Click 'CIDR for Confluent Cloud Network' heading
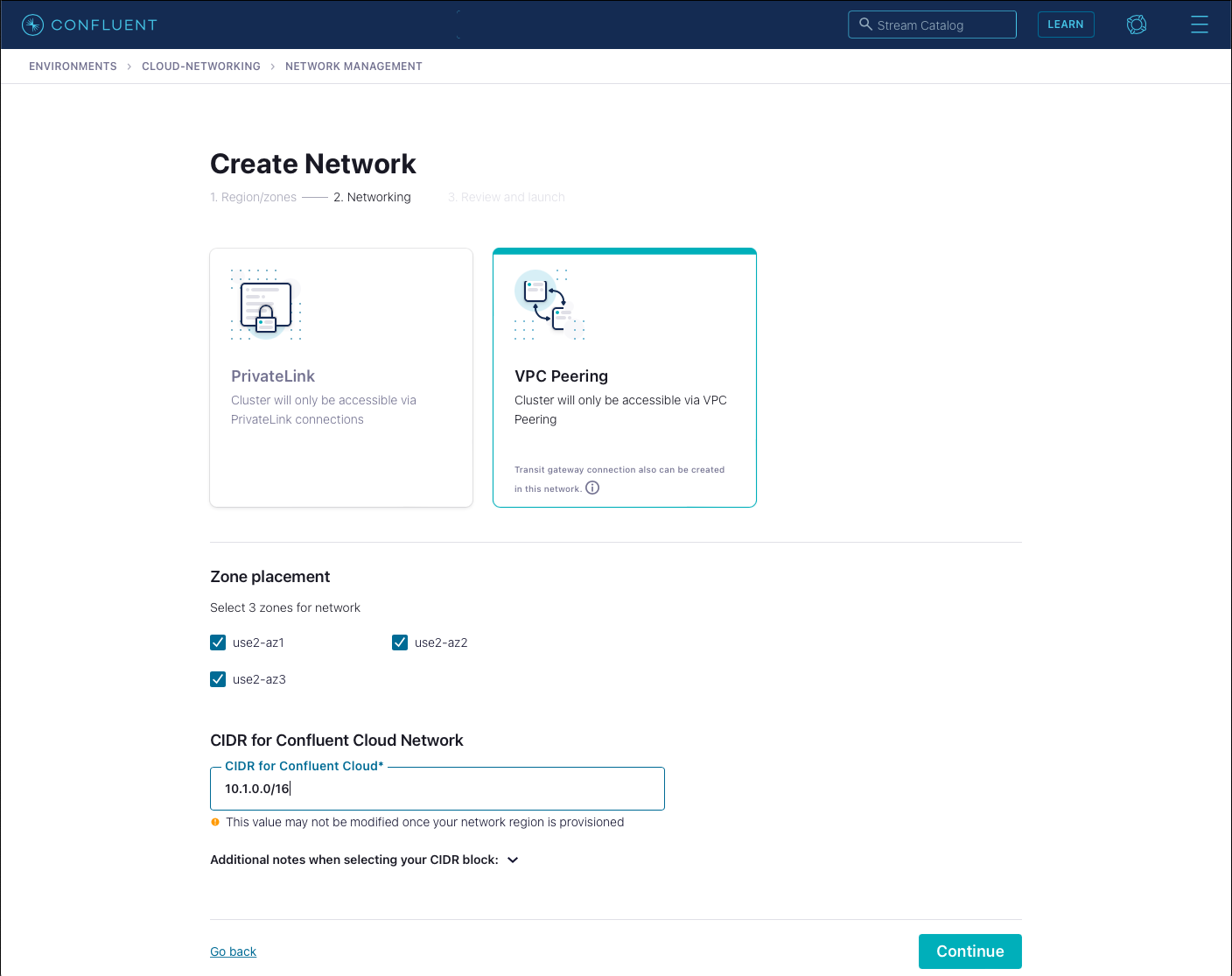The width and height of the screenshot is (1232, 976). [337, 741]
